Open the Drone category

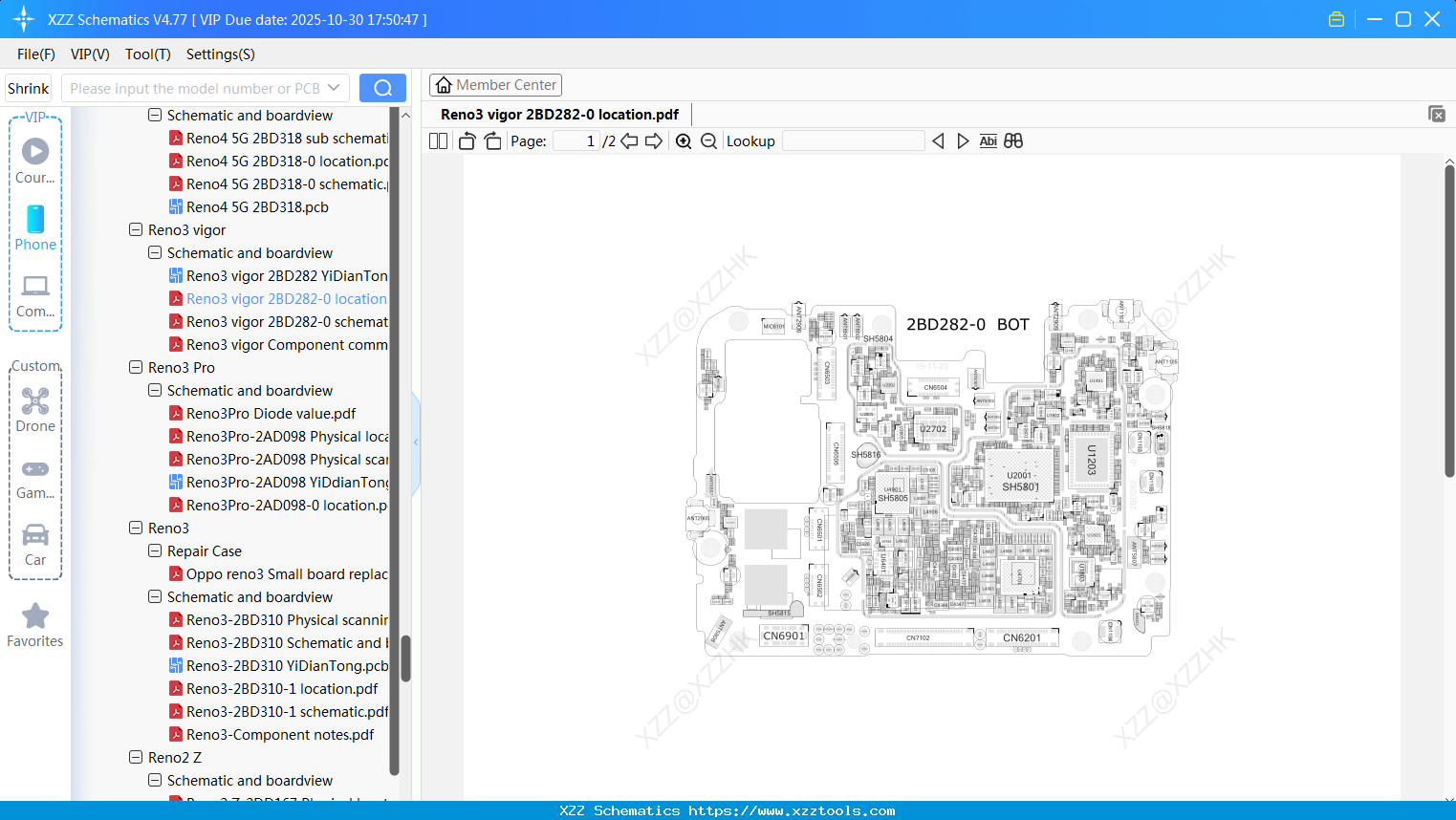(35, 410)
